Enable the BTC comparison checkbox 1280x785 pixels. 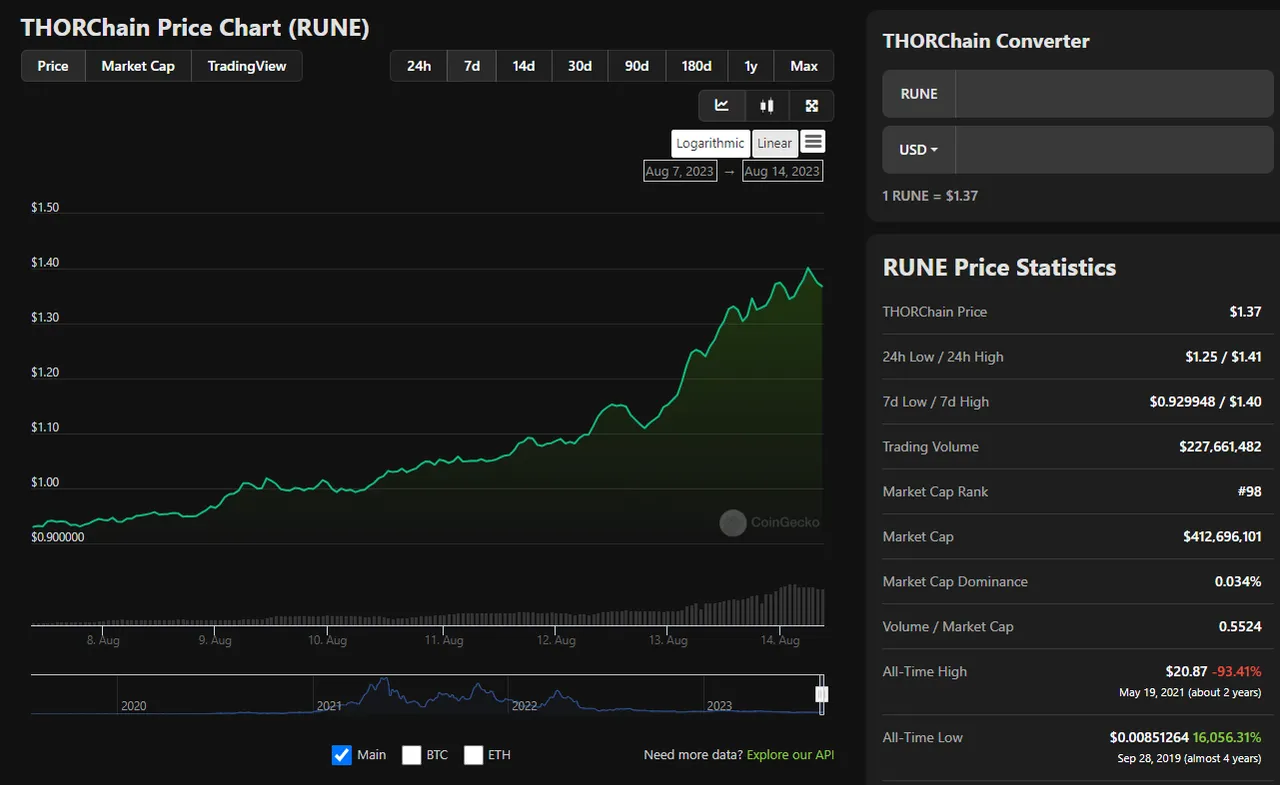click(x=411, y=755)
